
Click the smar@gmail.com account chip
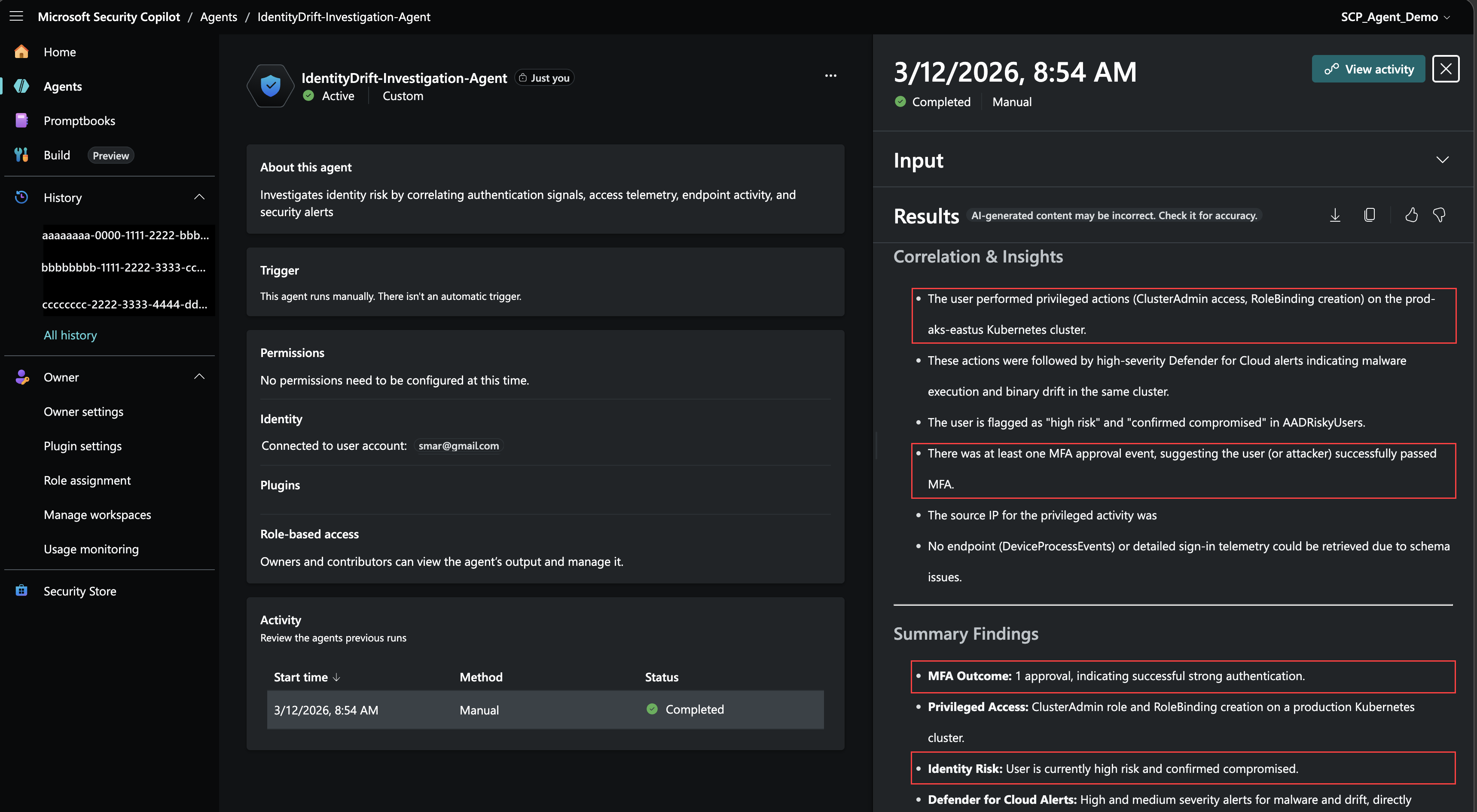pyautogui.click(x=459, y=446)
